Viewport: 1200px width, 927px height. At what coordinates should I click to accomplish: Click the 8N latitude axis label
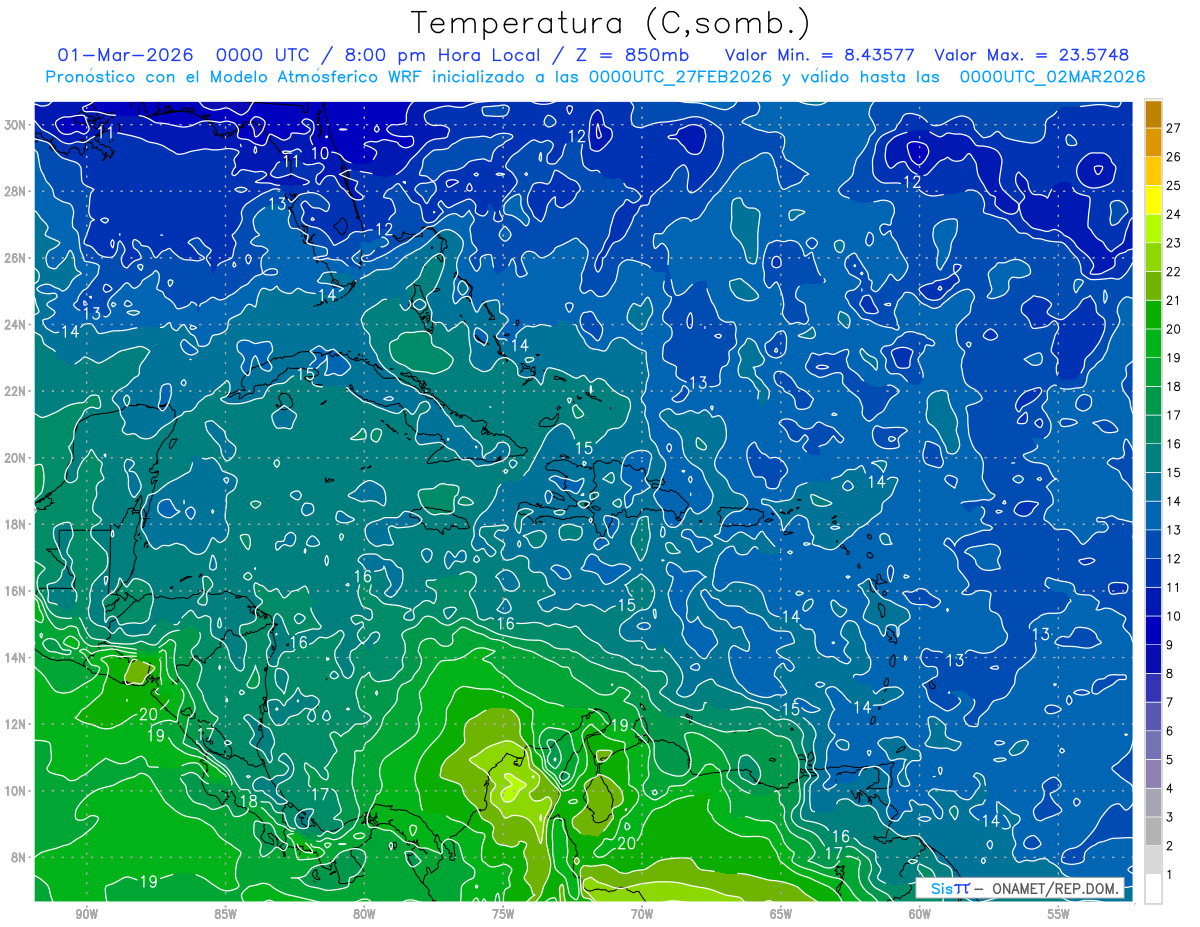click(19, 857)
